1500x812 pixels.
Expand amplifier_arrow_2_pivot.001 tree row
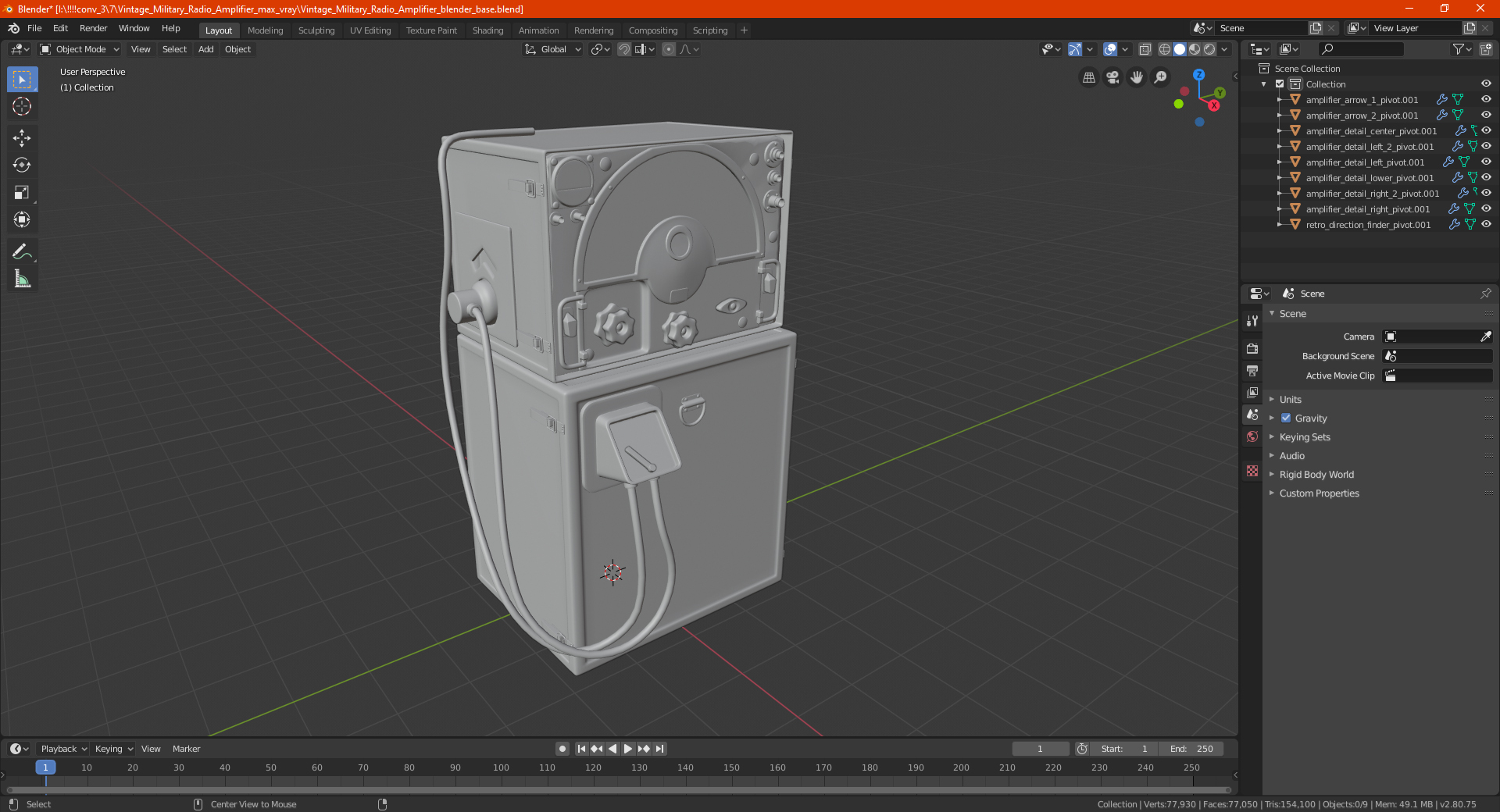point(1279,116)
